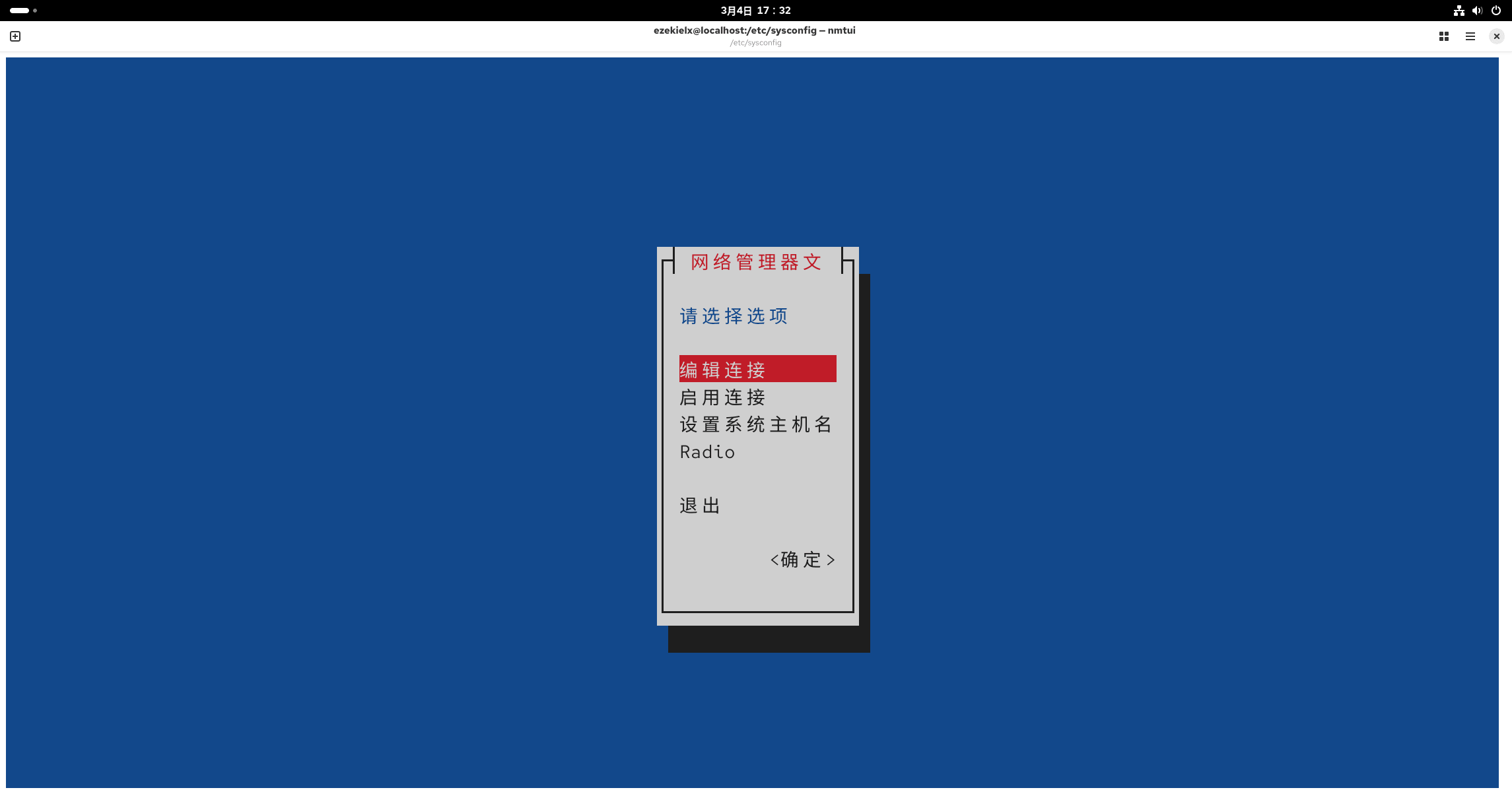The width and height of the screenshot is (1512, 792).
Task: Click the window title ezekielx@localhost
Action: pos(754,30)
